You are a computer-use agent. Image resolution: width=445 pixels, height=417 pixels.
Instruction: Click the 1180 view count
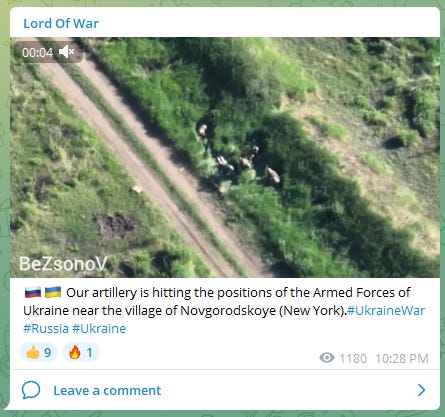353,359
